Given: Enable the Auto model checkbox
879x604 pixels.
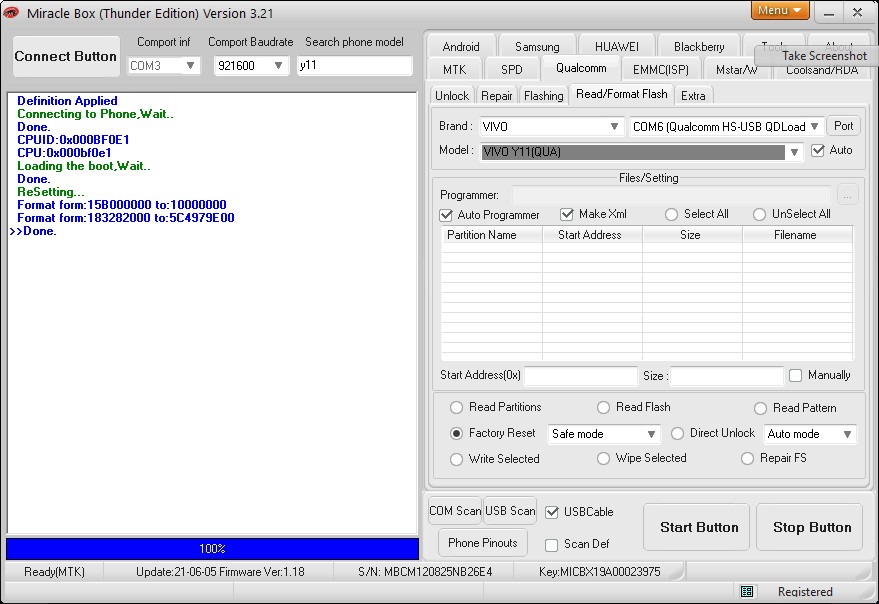Looking at the screenshot, I should click(818, 150).
